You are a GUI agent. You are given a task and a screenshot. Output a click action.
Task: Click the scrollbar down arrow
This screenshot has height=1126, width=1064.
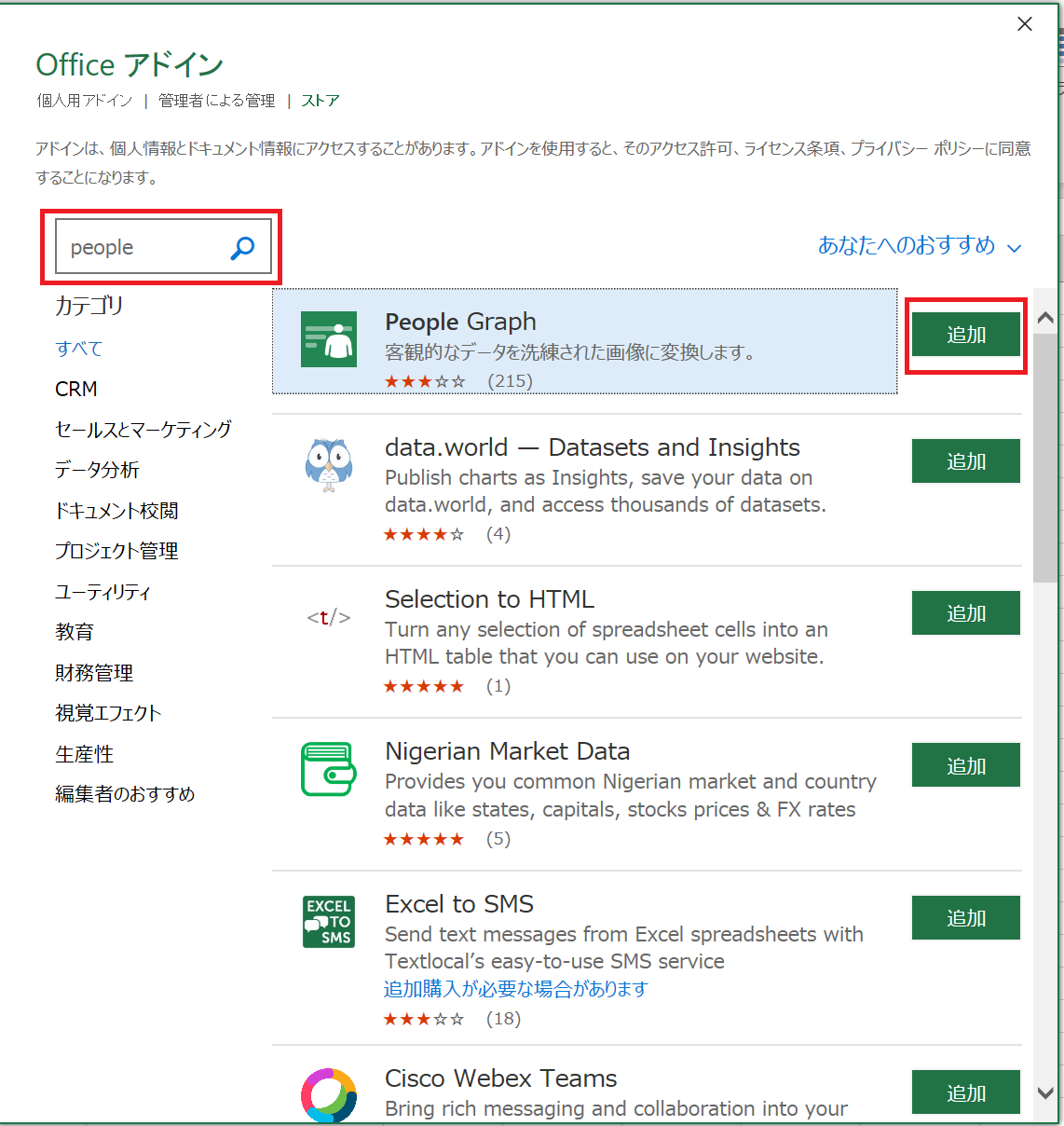pos(1045,1092)
